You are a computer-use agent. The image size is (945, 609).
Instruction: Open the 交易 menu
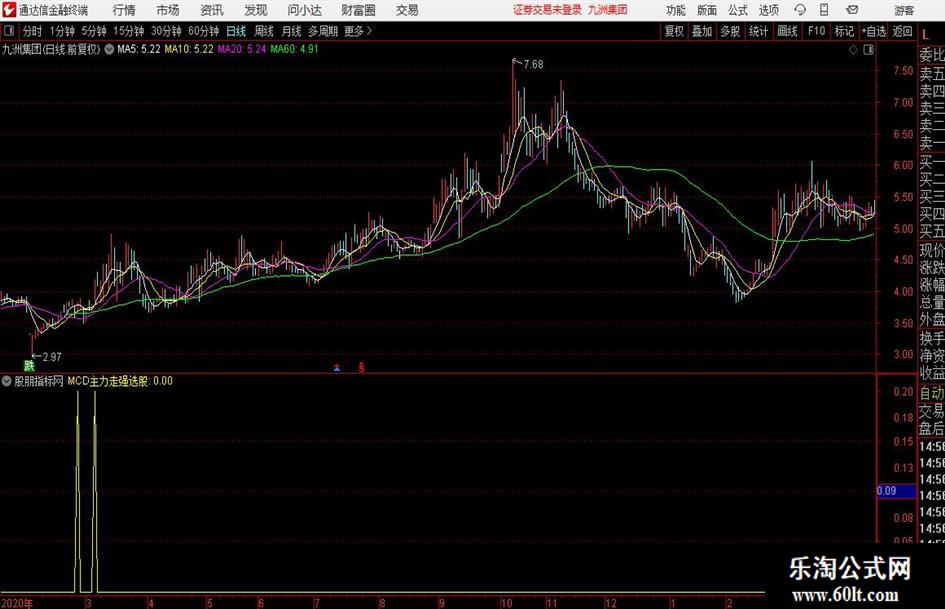(x=407, y=10)
